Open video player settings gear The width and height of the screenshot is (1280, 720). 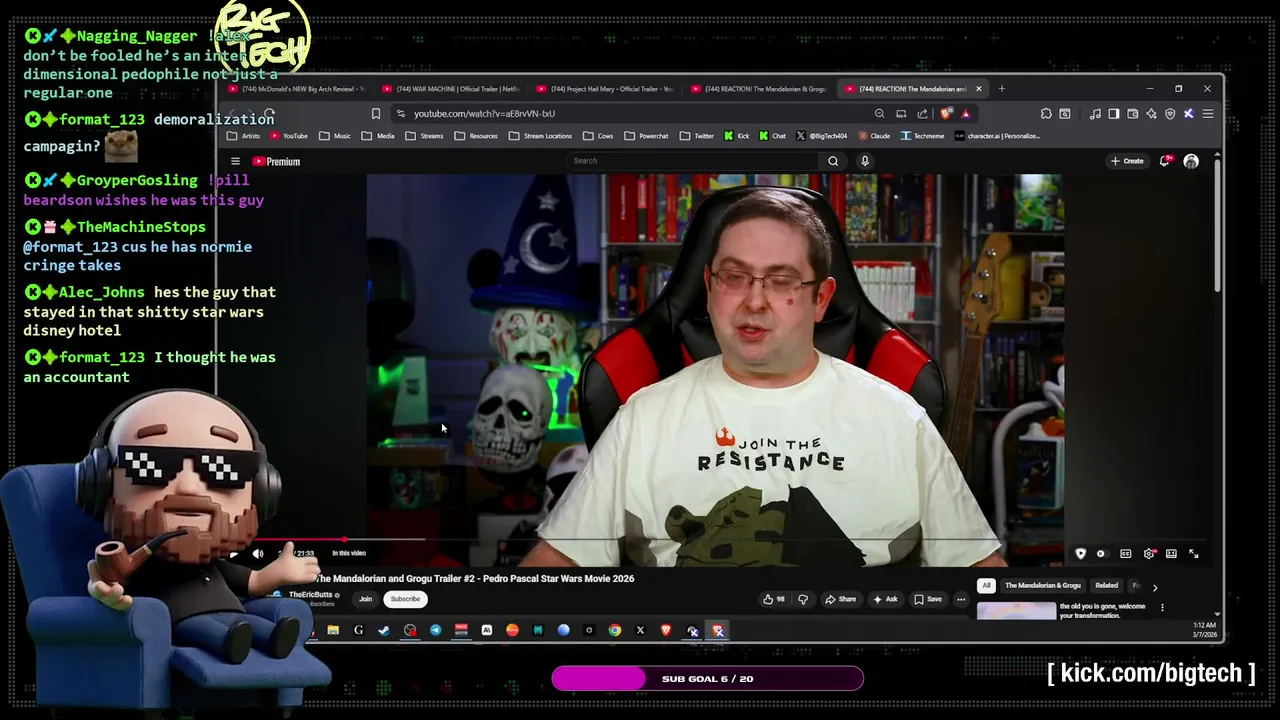pos(1149,554)
